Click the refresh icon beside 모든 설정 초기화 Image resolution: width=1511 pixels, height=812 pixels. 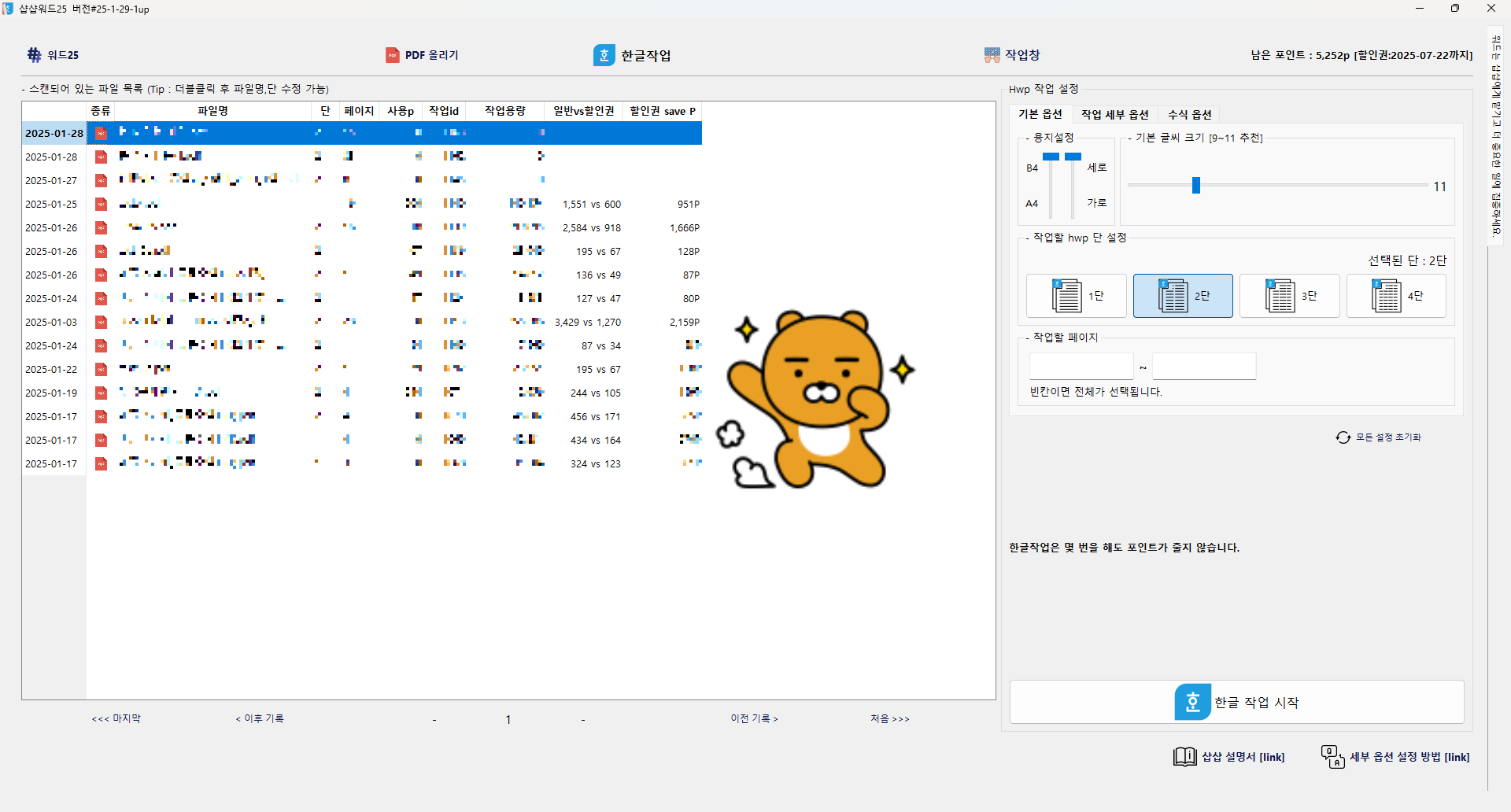click(1343, 437)
